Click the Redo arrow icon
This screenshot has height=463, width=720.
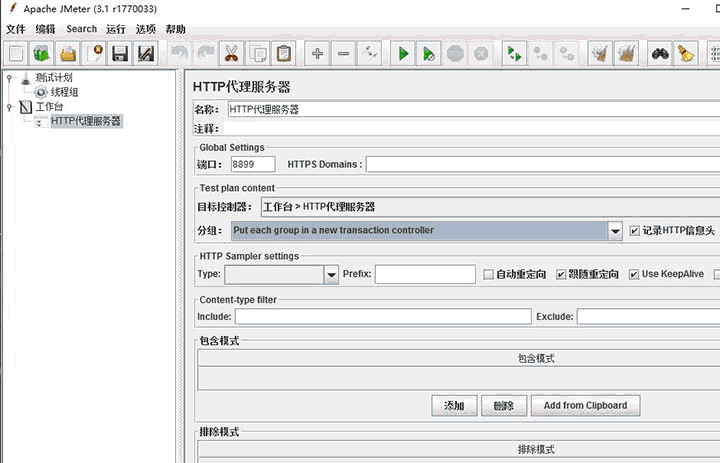point(205,54)
